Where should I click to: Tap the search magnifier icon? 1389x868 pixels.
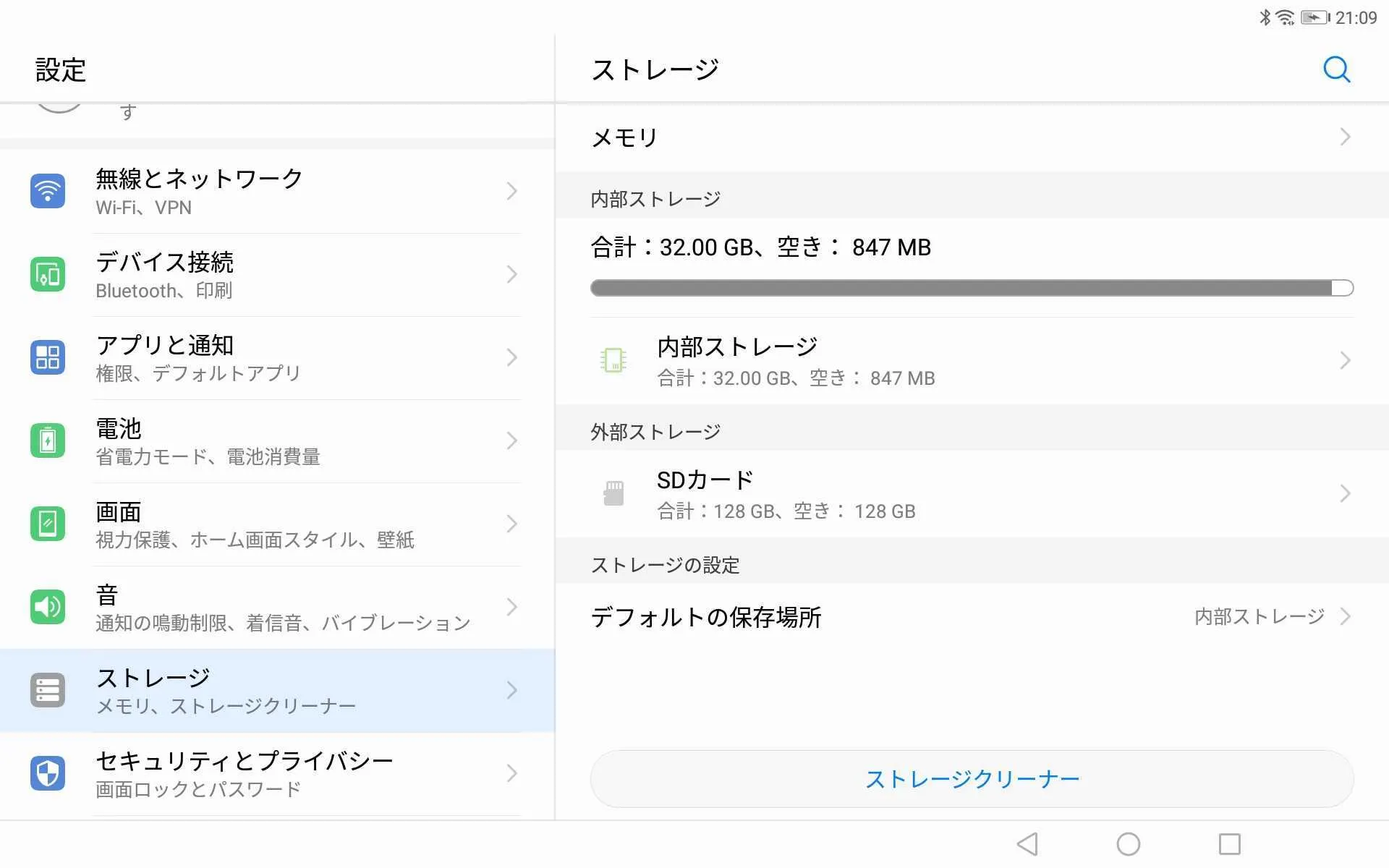pos(1335,70)
